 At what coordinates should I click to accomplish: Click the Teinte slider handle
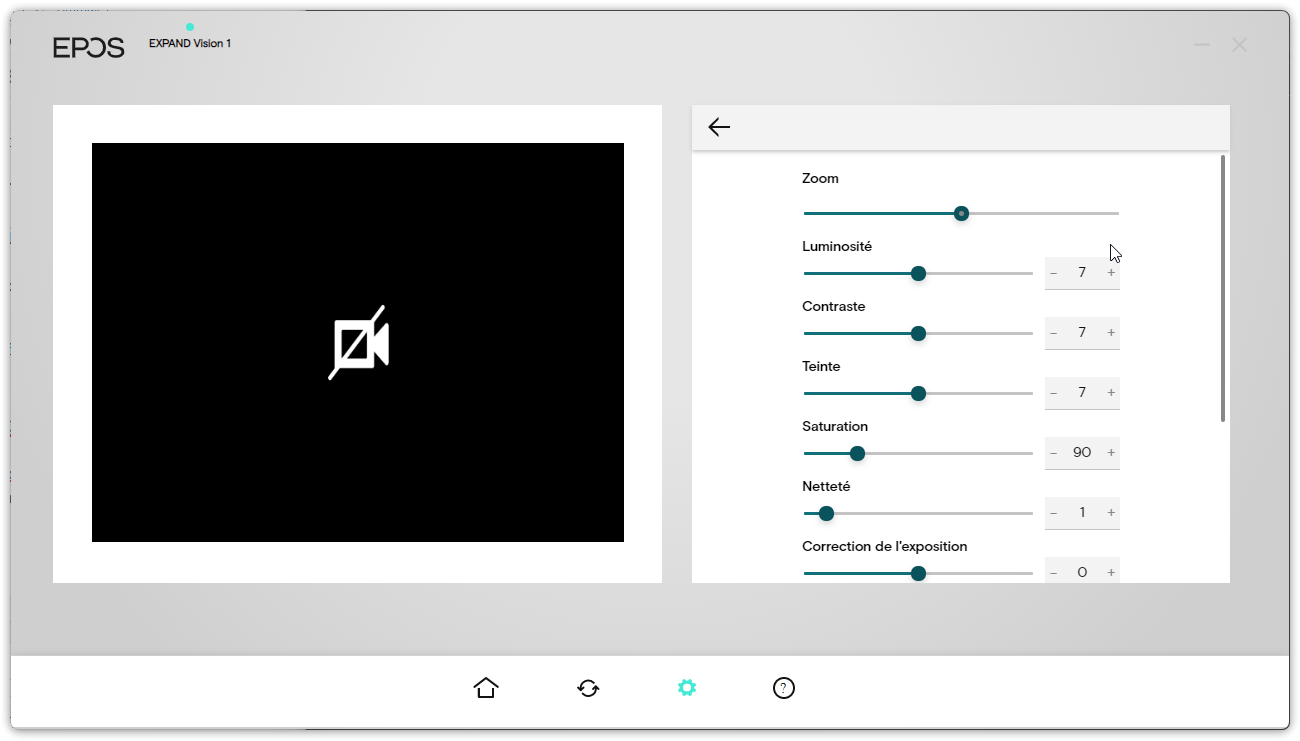tap(918, 393)
